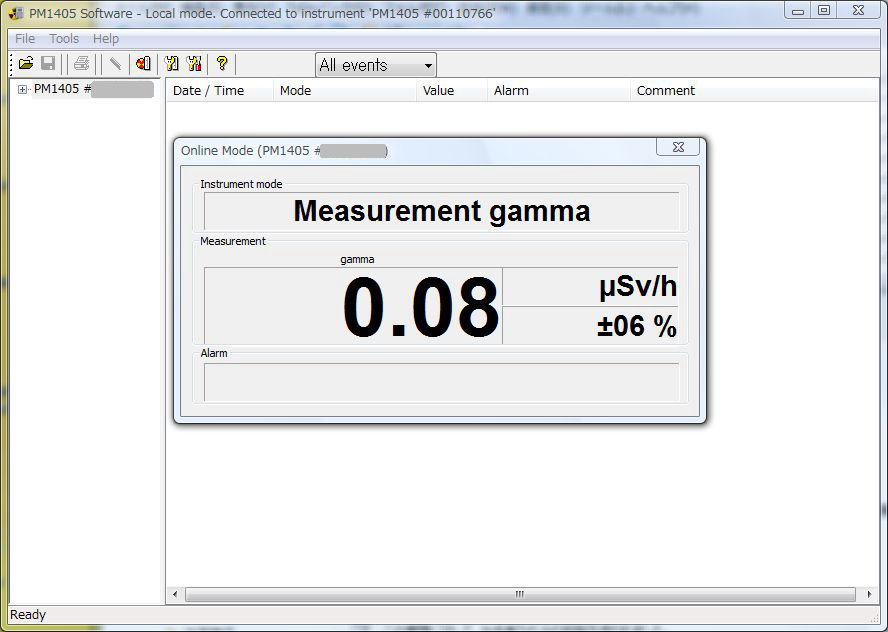Click the Comment column header

[753, 91]
